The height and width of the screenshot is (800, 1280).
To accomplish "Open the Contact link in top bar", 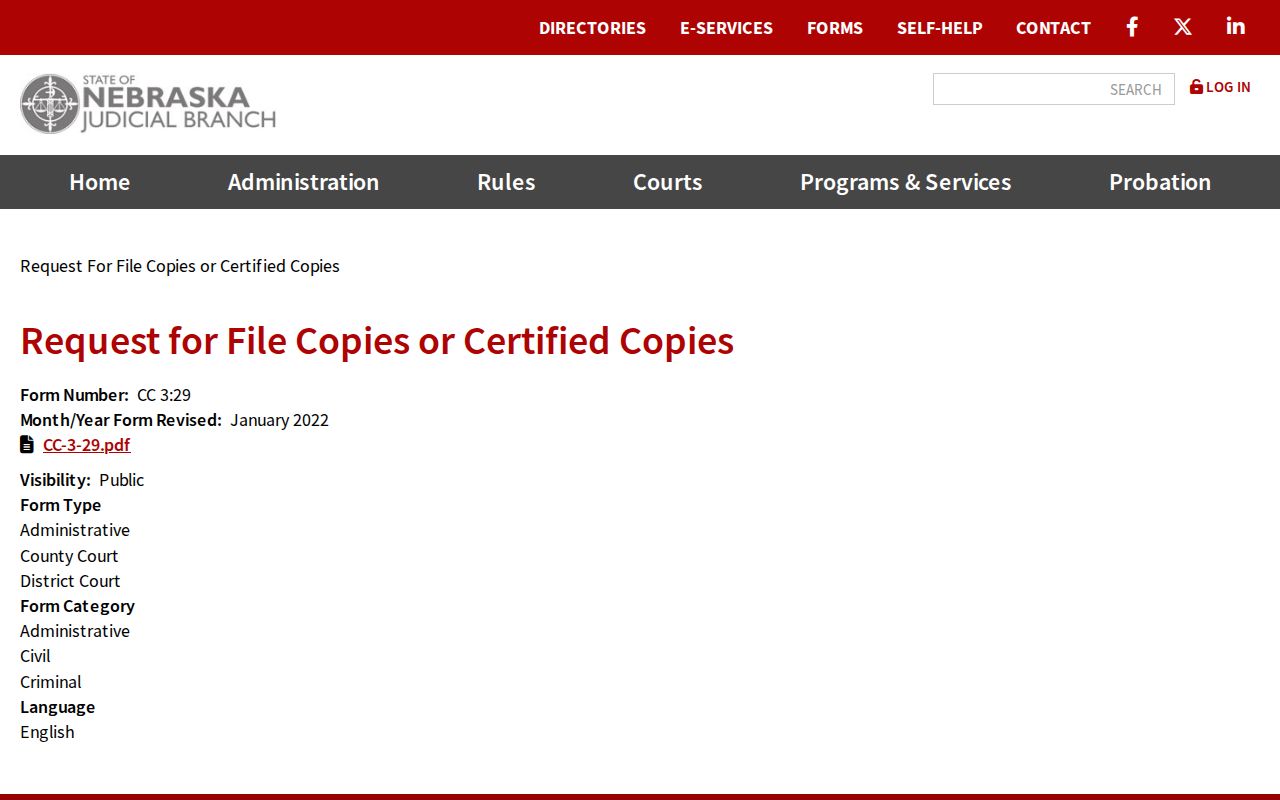I will click(1053, 28).
